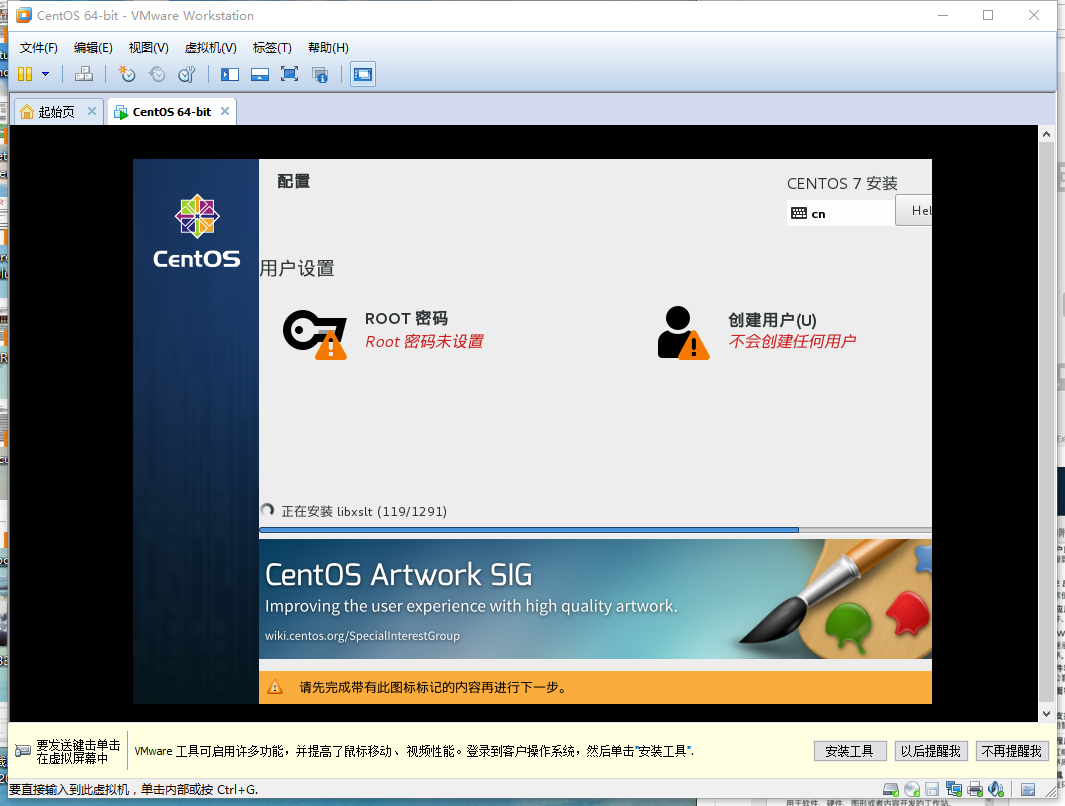
Task: Click the revert to snapshot icon
Action: (x=157, y=74)
